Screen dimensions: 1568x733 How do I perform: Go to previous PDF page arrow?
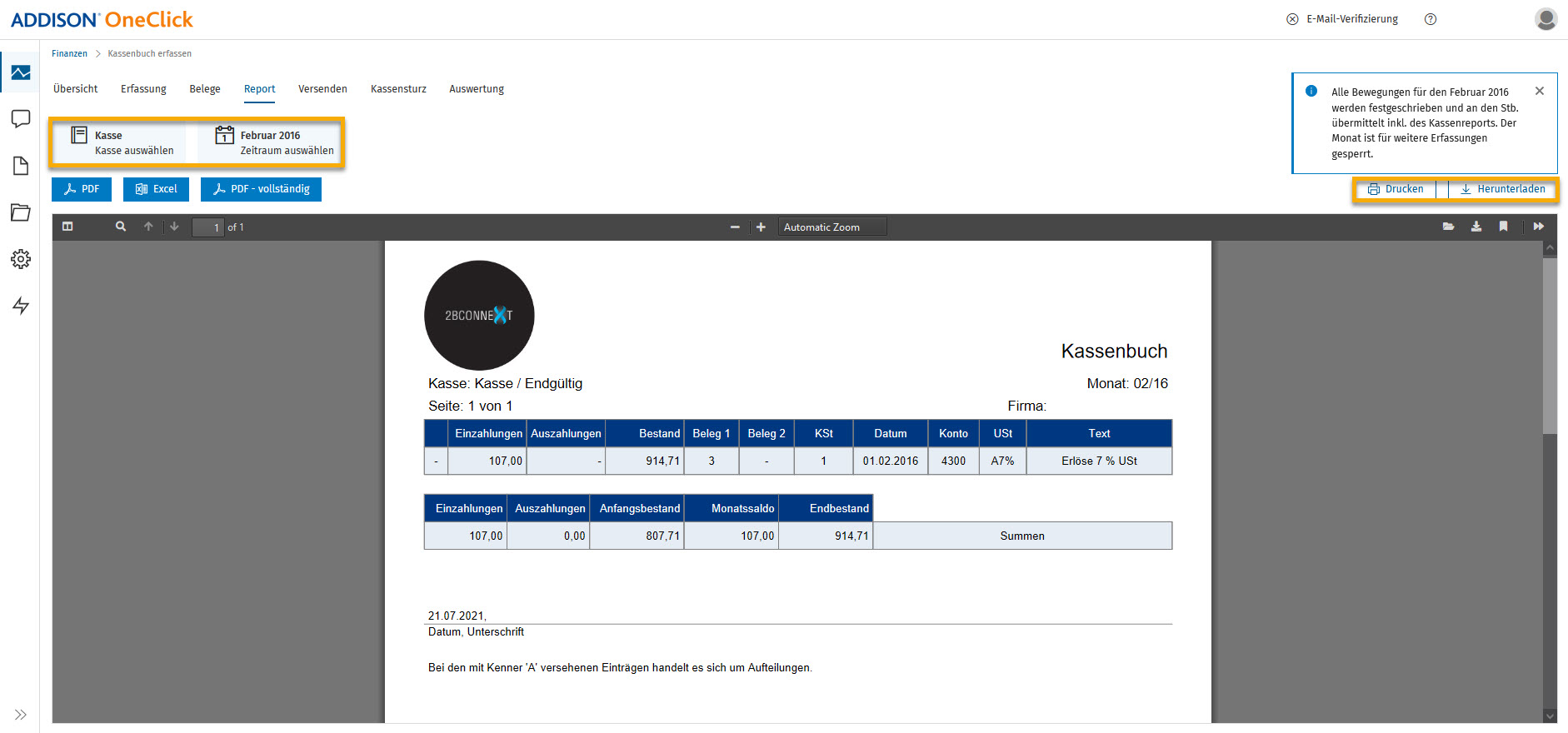148,227
